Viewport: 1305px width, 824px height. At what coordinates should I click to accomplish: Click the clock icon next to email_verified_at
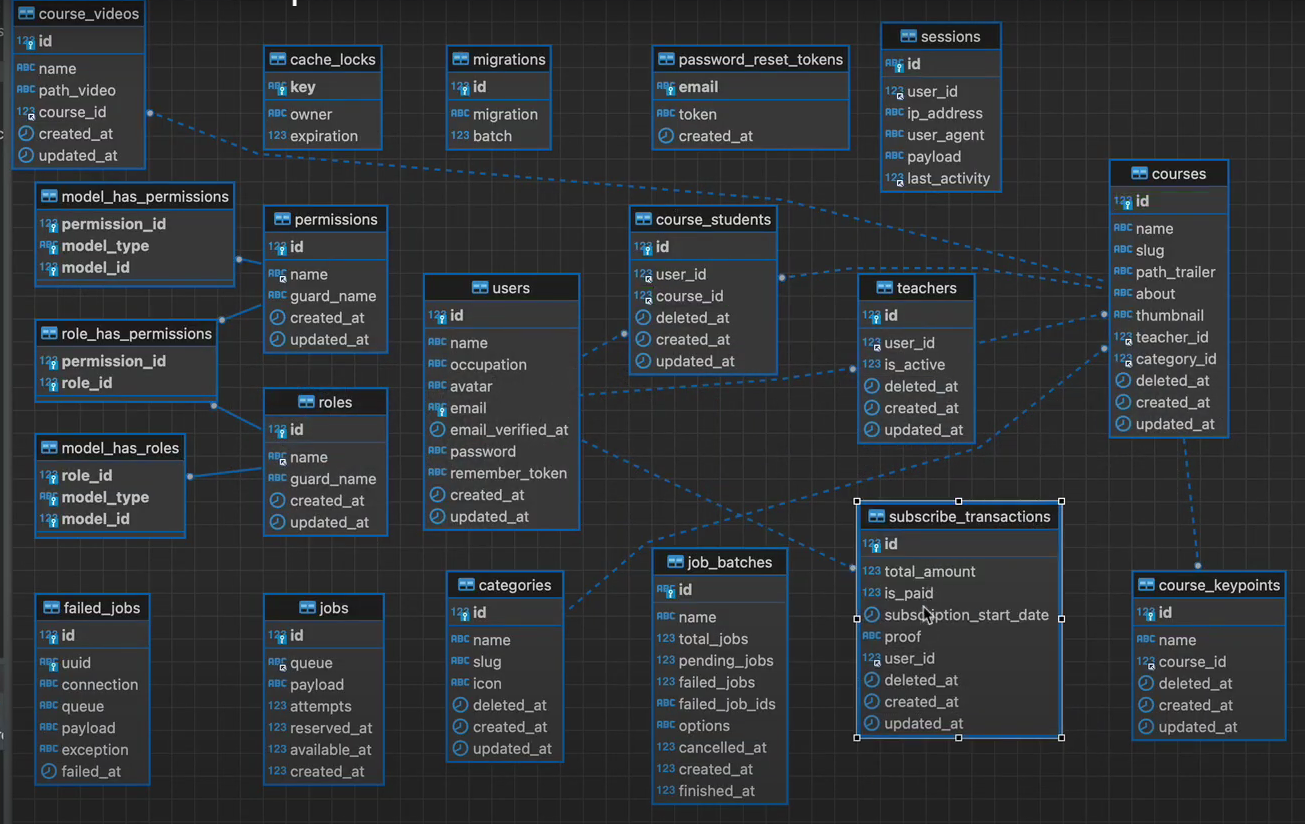pyautogui.click(x=437, y=430)
